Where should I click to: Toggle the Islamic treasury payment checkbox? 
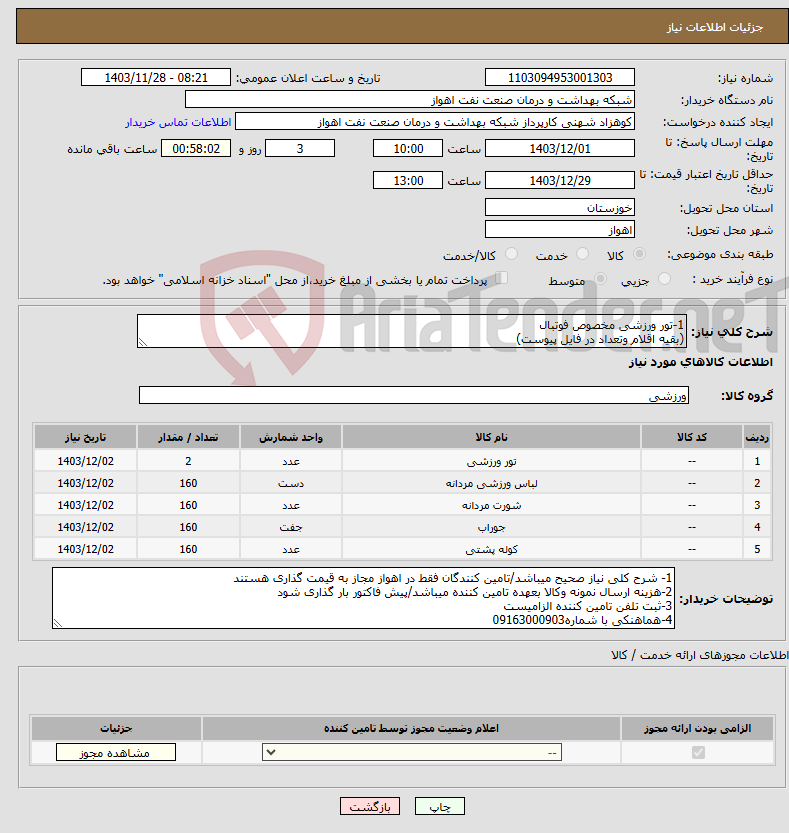(x=500, y=278)
